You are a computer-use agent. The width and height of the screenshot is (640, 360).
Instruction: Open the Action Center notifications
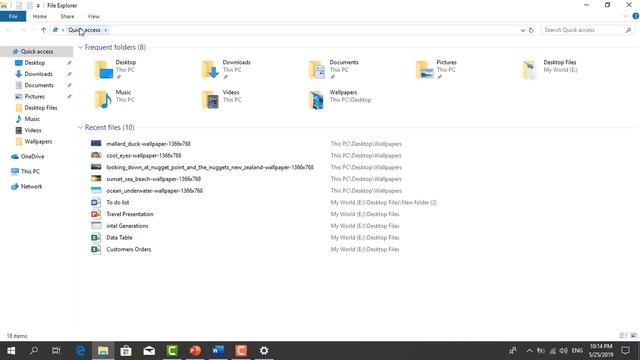point(625,351)
